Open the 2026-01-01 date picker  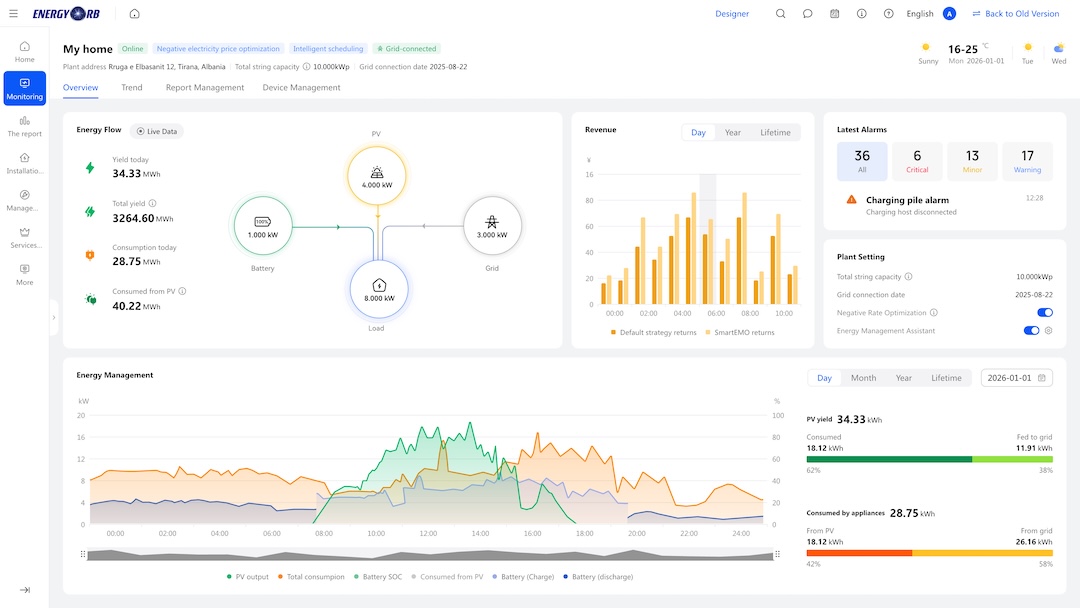tap(1016, 378)
